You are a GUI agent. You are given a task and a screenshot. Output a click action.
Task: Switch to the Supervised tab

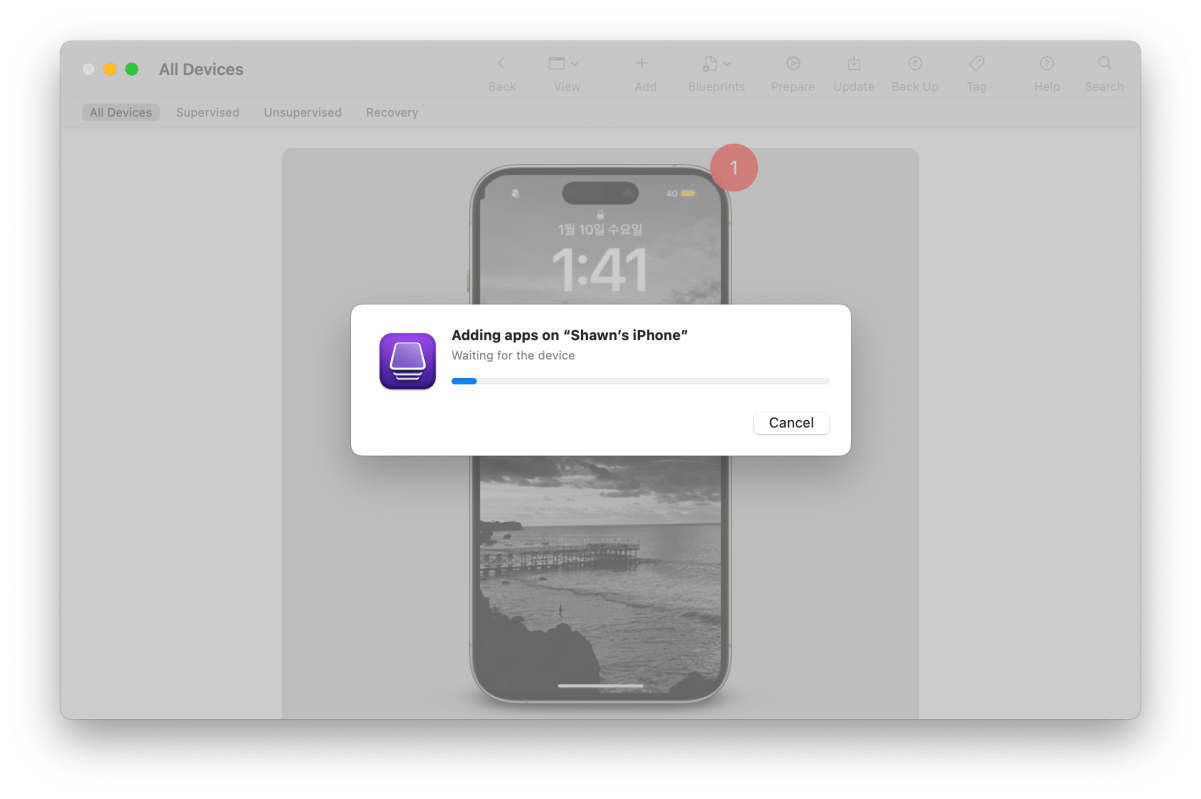207,113
